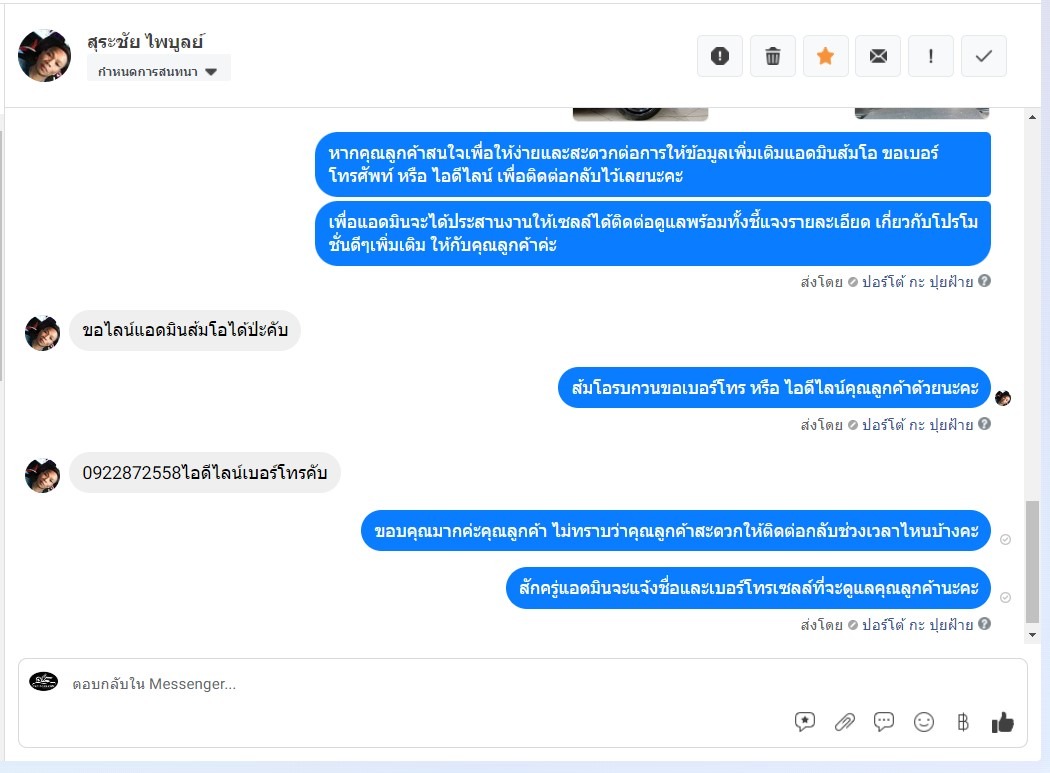
Task: Mark conversation as done with checkmark
Action: tap(984, 56)
